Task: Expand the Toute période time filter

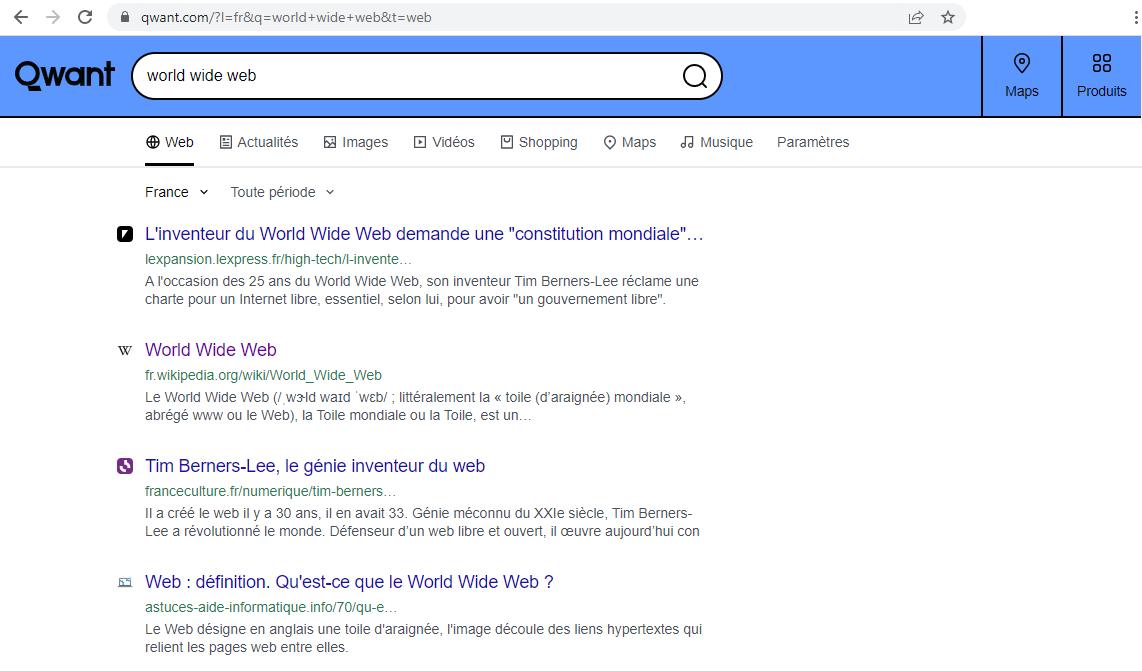Action: click(x=282, y=192)
